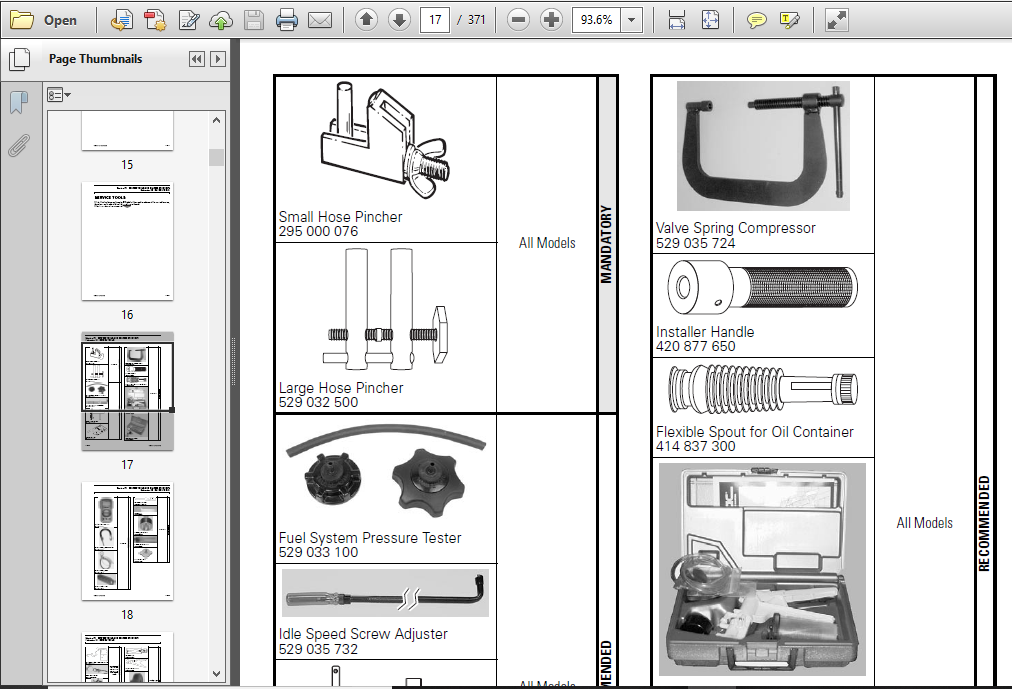Open the Page Thumbnails panel icon

(x=19, y=59)
